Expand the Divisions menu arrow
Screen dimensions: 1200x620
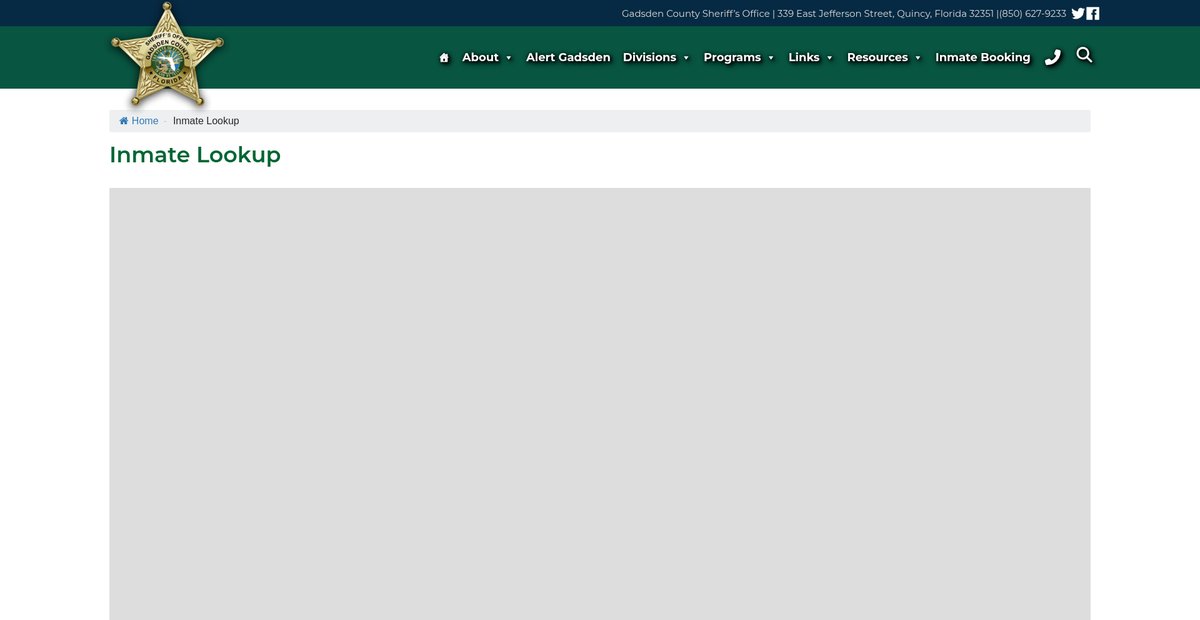(x=686, y=58)
